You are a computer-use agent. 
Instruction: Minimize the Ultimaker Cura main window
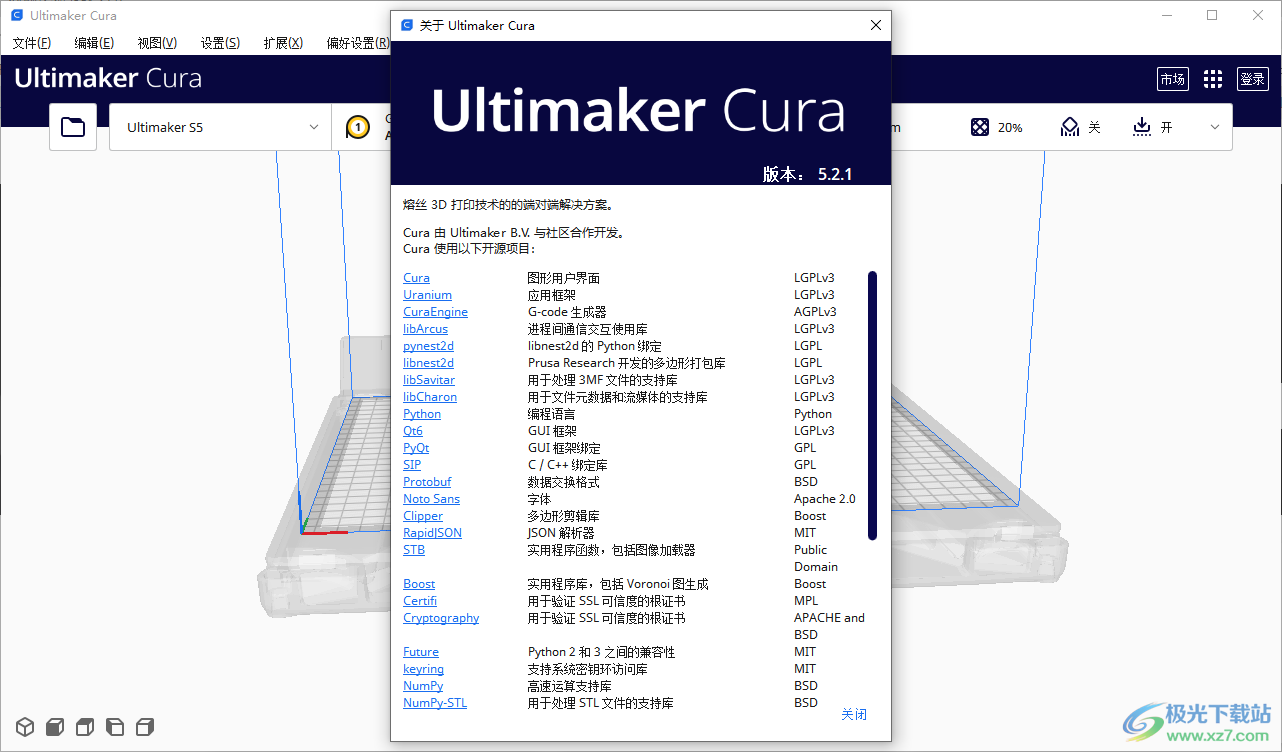point(1166,15)
